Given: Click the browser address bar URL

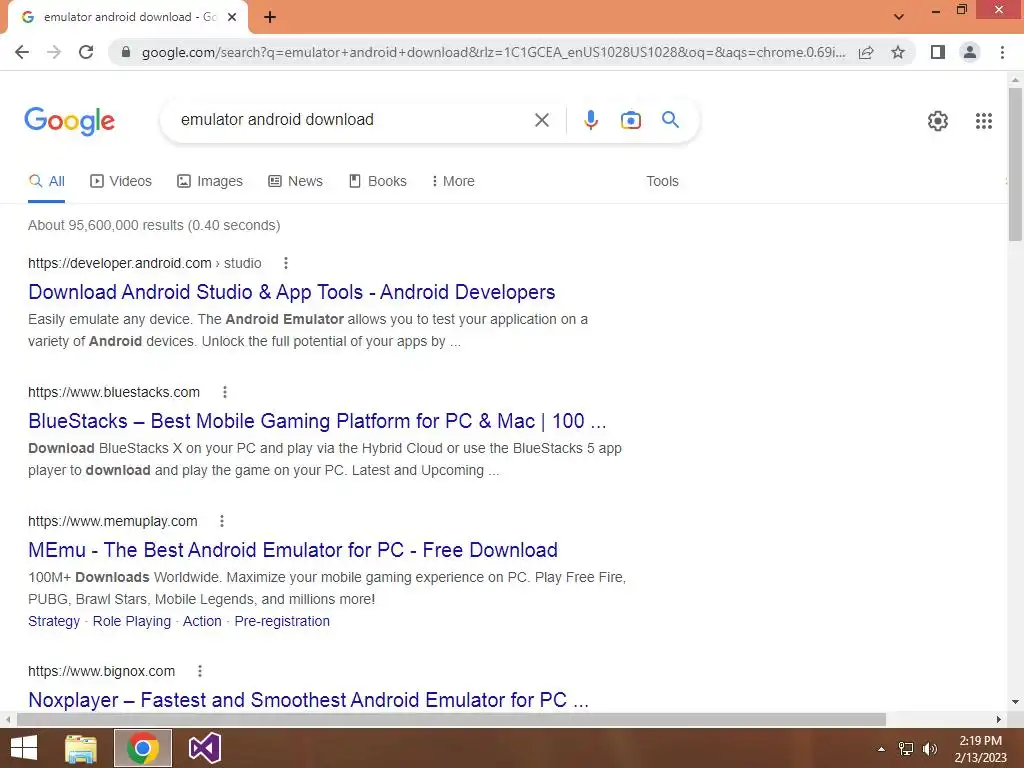Looking at the screenshot, I should click(x=493, y=52).
